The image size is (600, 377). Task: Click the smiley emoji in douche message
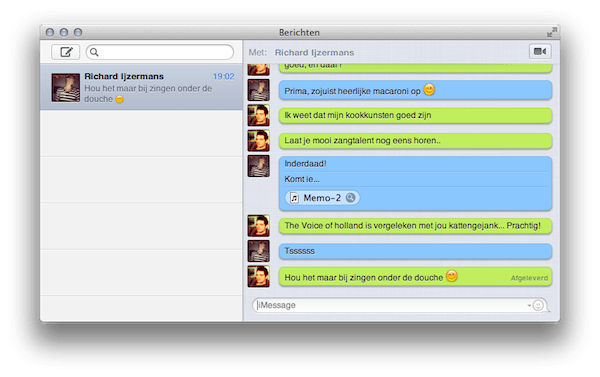coord(452,276)
